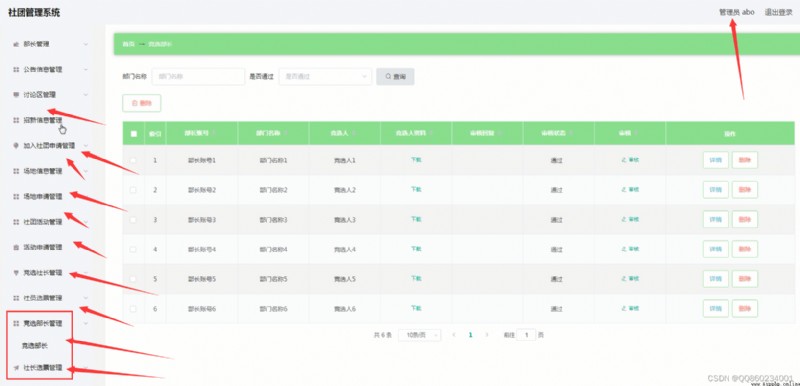The width and height of the screenshot is (800, 386).
Task: Click the grid icon beside 竞选部长管理
Action: tap(15, 323)
